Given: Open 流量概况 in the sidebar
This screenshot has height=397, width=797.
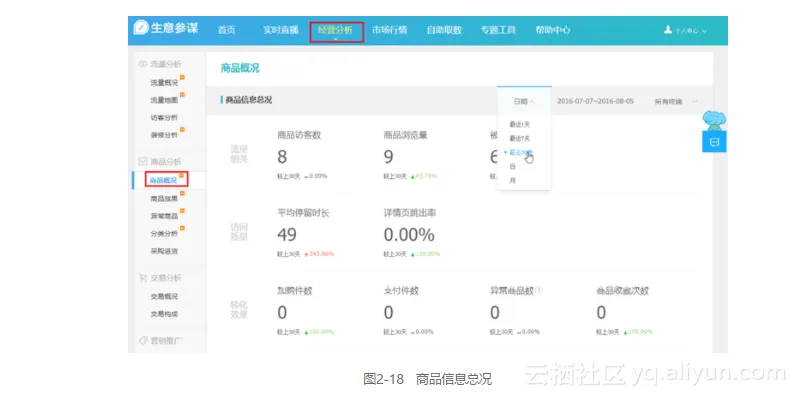Looking at the screenshot, I should tap(164, 83).
